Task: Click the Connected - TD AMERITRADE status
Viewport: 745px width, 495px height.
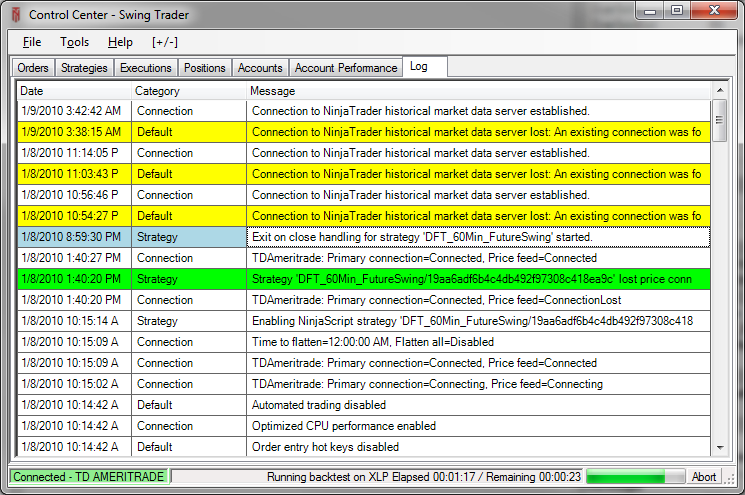Action: click(x=89, y=476)
